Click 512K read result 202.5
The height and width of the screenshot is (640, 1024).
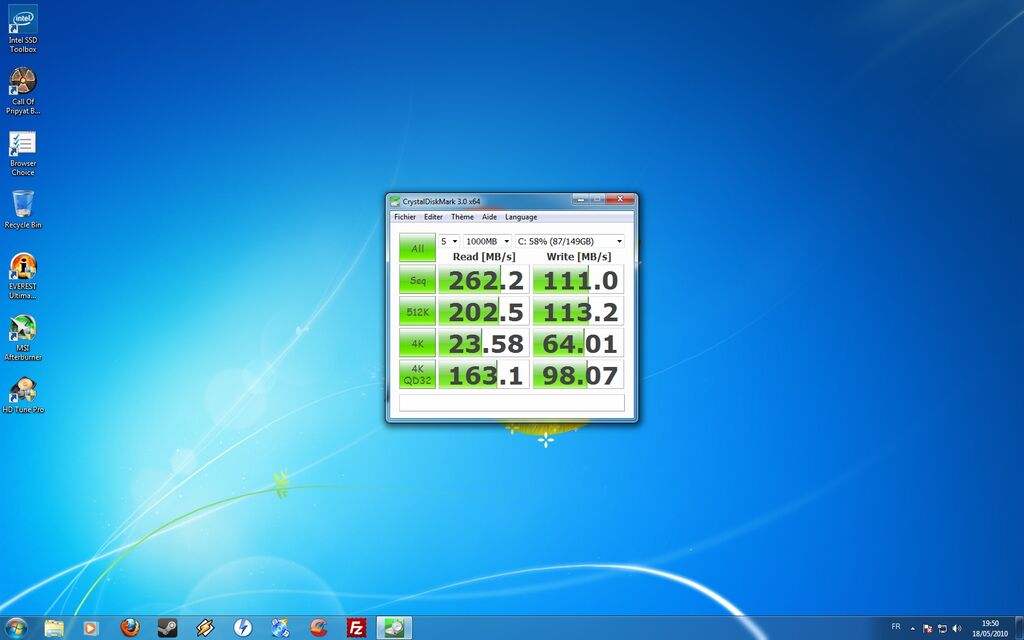pos(484,312)
